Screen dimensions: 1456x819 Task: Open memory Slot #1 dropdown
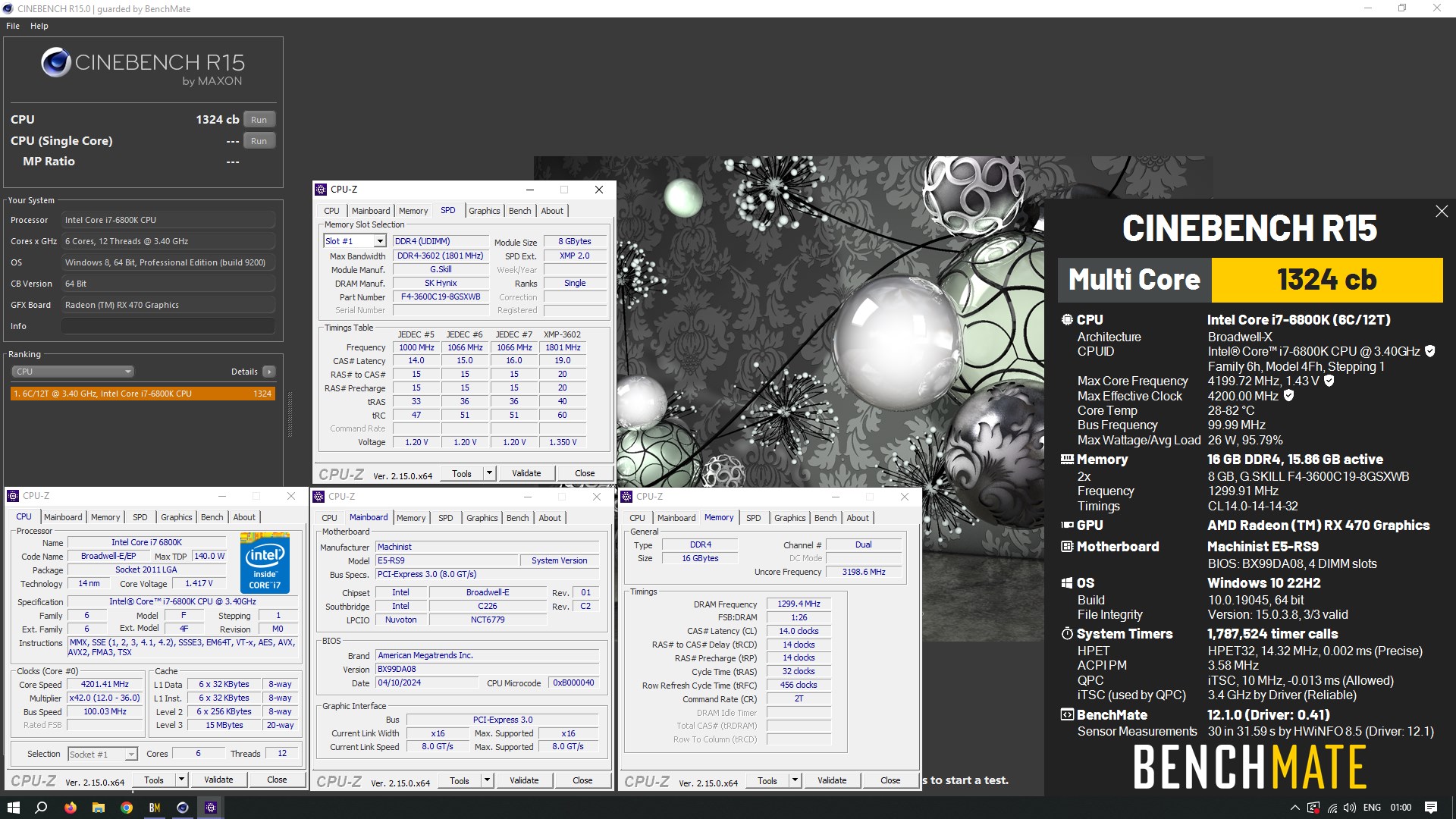coord(380,241)
